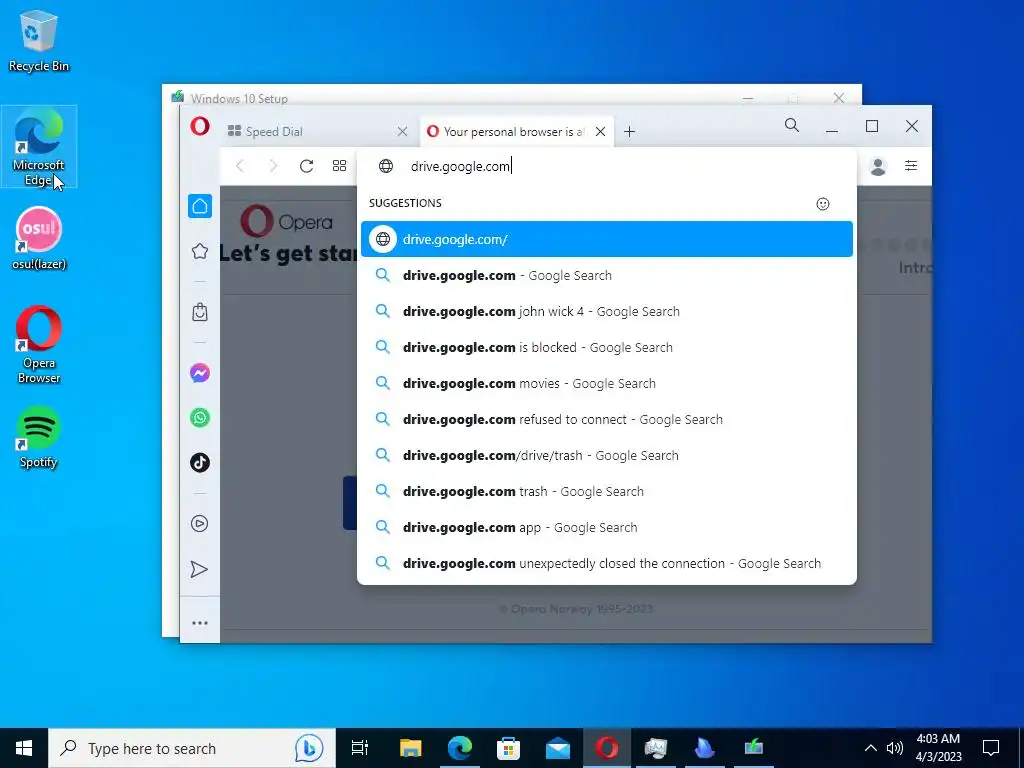The height and width of the screenshot is (768, 1024).
Task: Open Task View on the taskbar
Action: click(360, 748)
